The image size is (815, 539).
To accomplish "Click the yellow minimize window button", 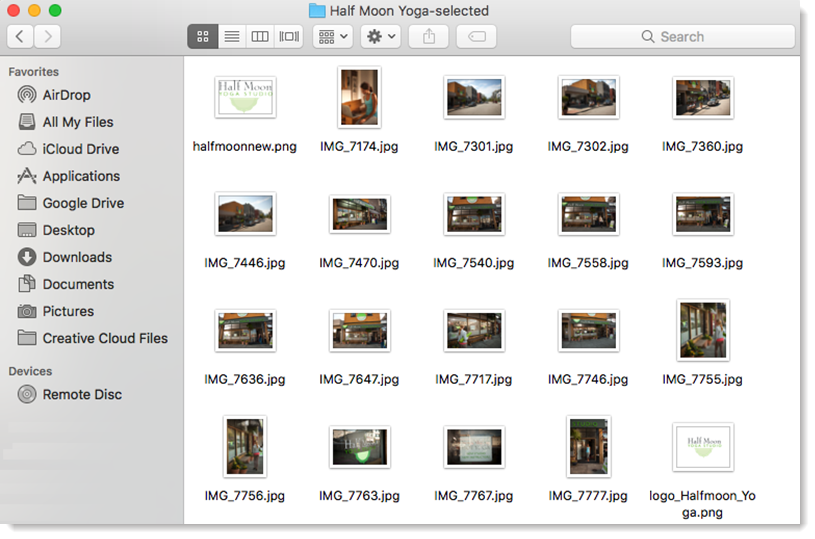I will 34,10.
